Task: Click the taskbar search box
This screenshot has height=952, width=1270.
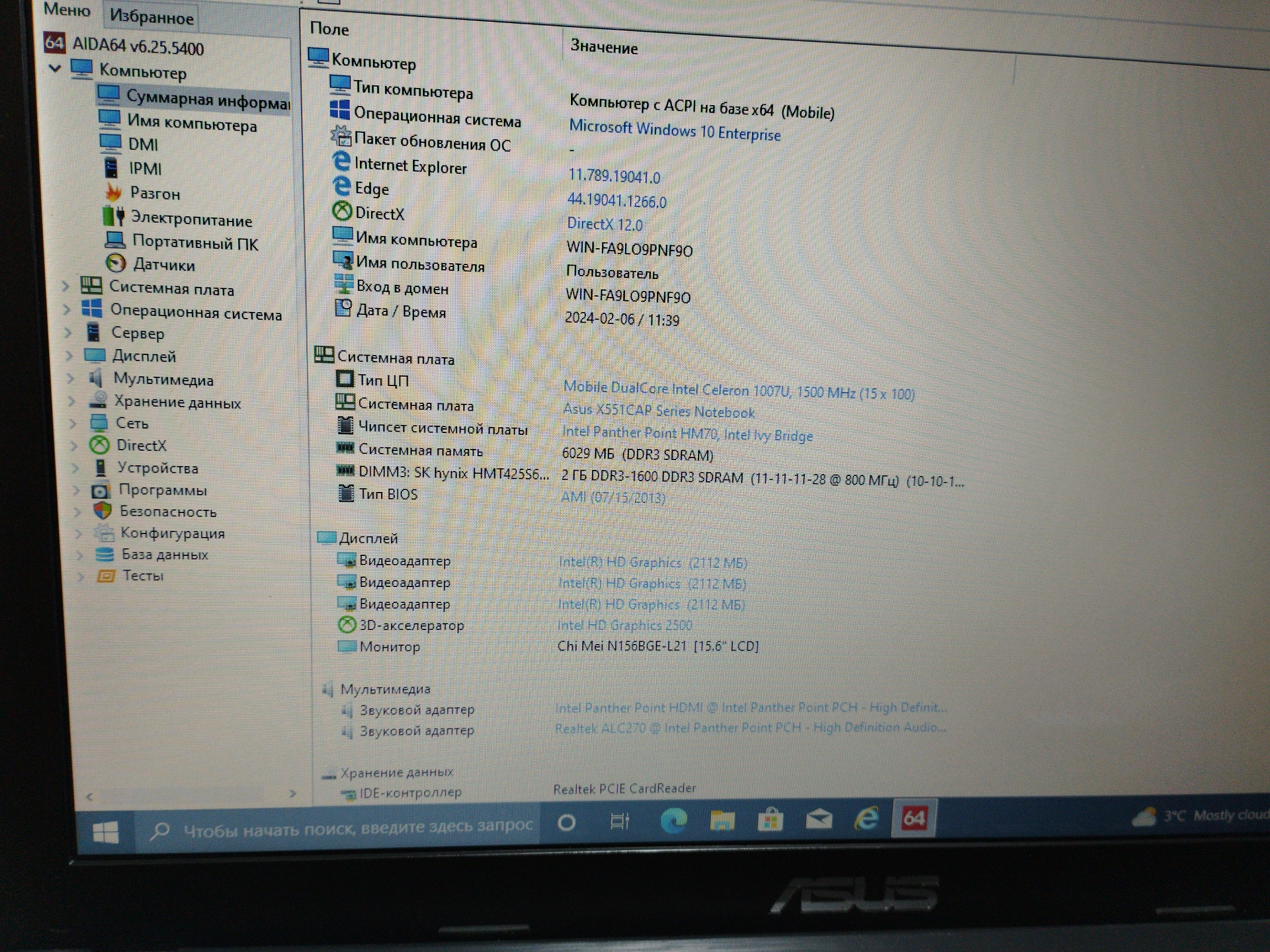Action: [339, 828]
